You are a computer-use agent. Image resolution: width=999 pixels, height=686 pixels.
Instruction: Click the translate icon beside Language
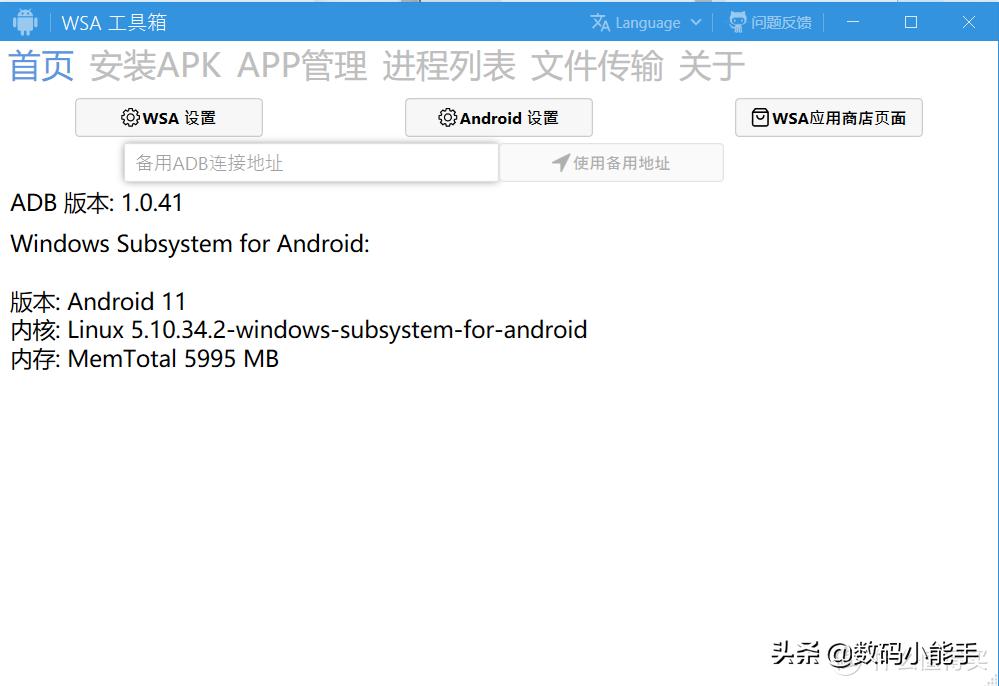coord(601,21)
